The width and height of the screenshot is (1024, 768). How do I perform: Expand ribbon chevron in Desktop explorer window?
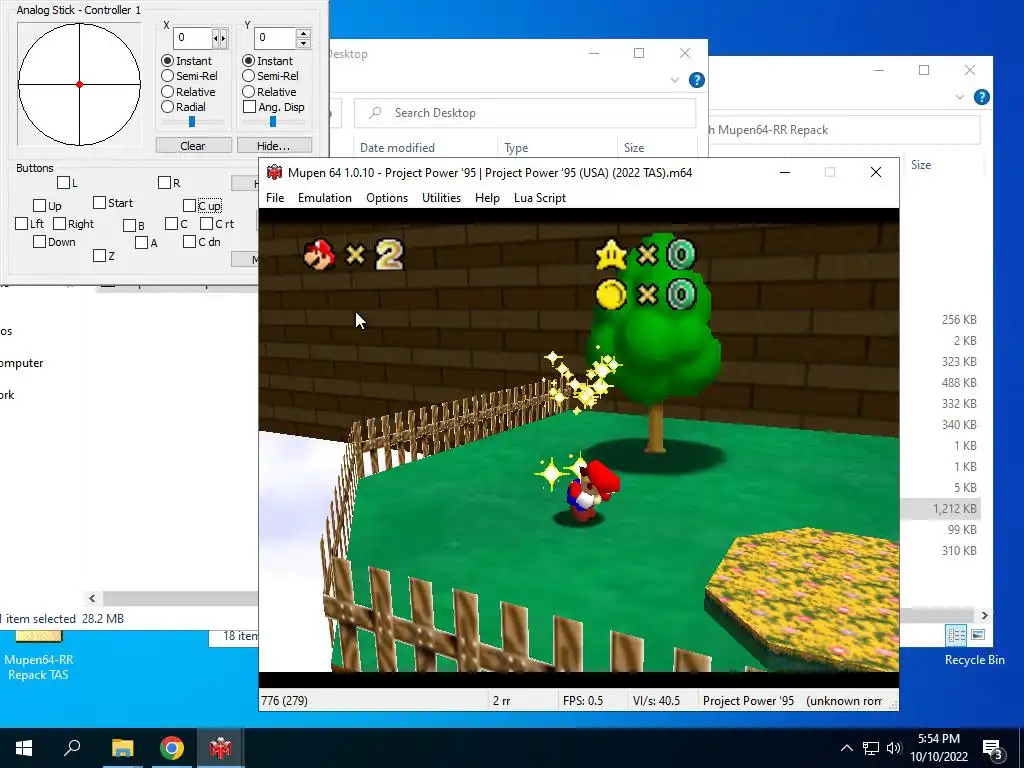[675, 80]
